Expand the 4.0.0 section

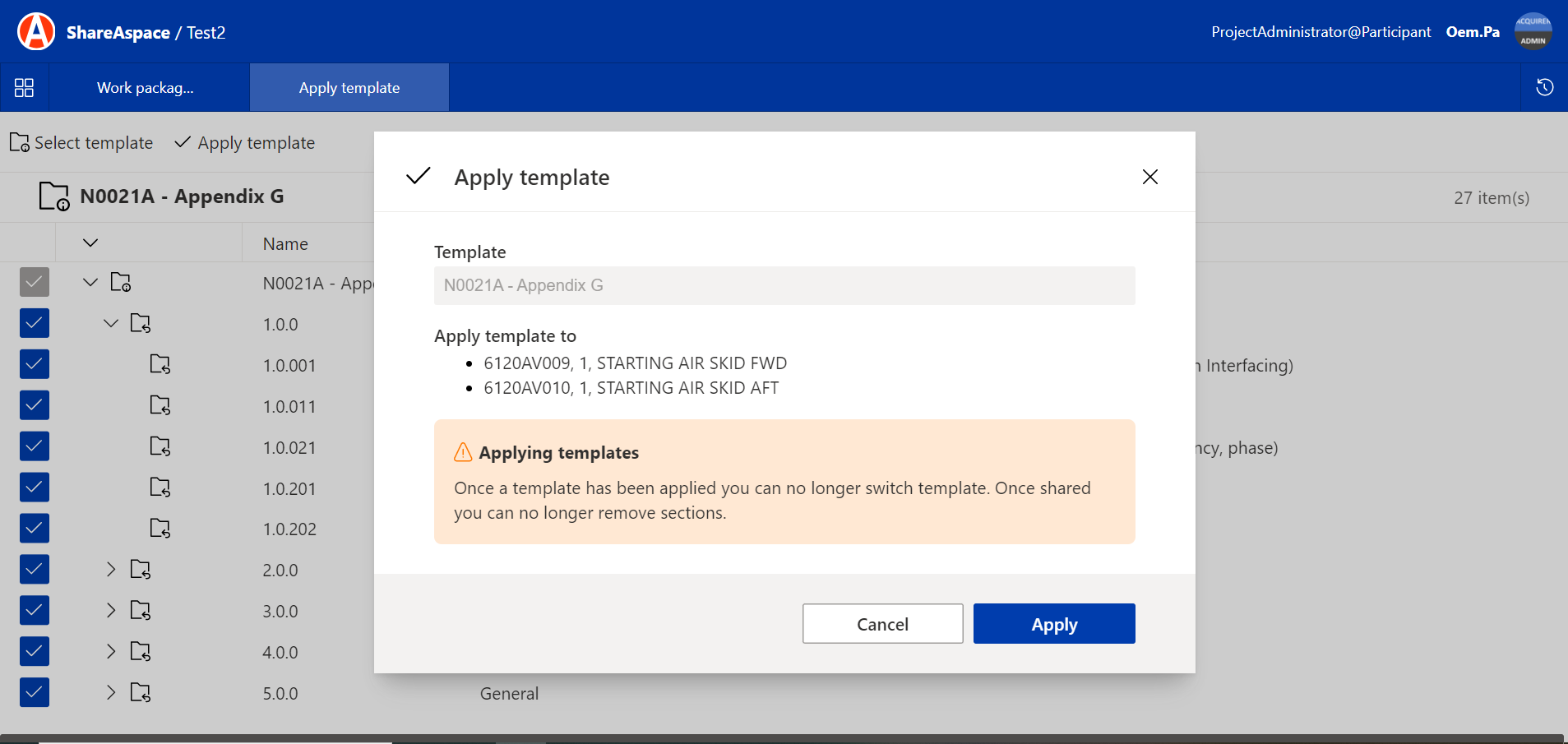coord(111,652)
